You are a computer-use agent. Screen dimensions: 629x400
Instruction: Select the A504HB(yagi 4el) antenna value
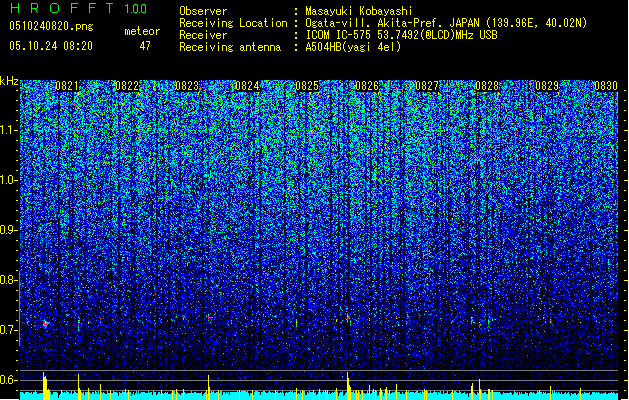click(x=353, y=47)
